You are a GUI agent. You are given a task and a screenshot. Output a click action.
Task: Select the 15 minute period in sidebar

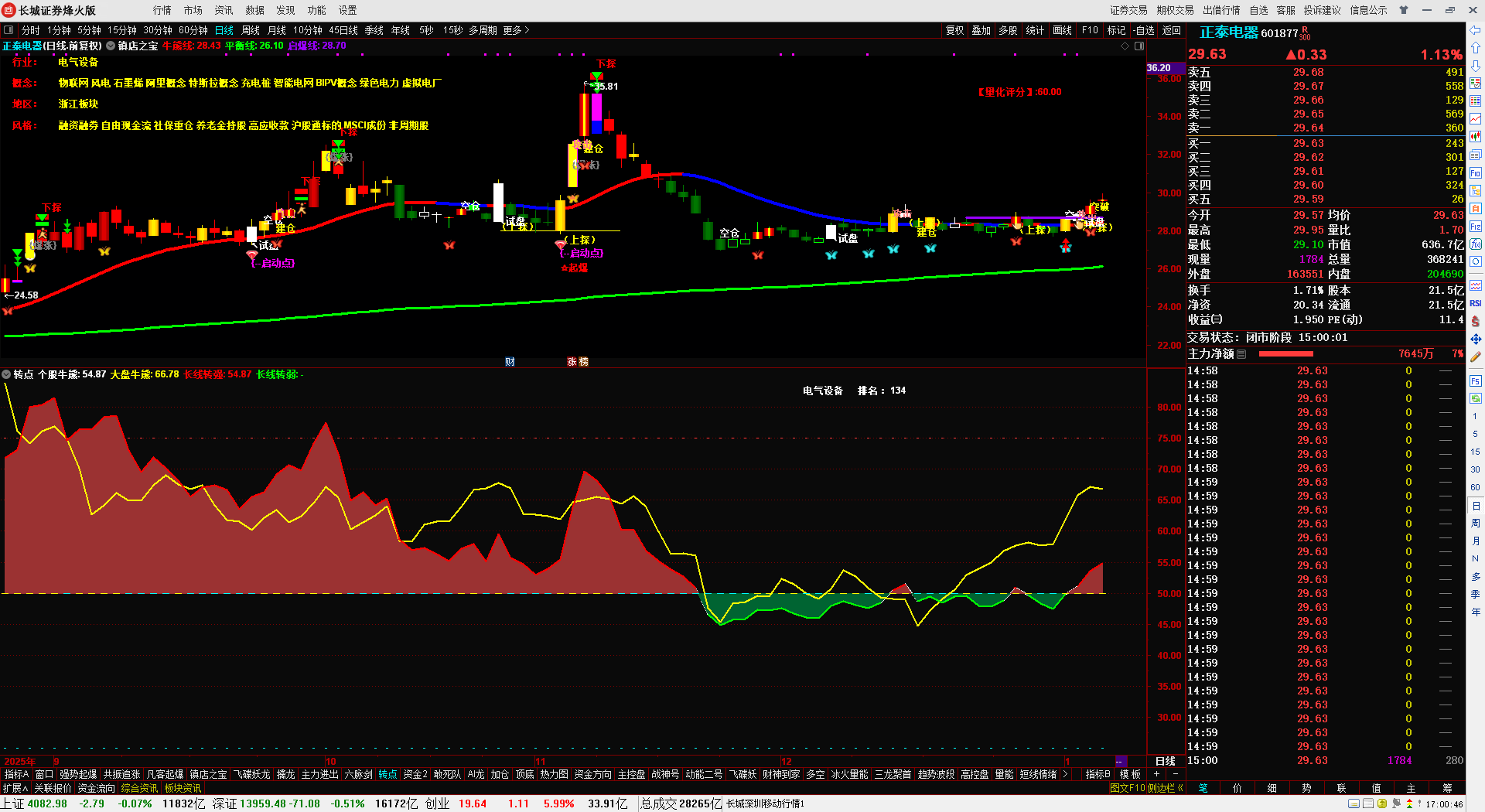(1476, 452)
